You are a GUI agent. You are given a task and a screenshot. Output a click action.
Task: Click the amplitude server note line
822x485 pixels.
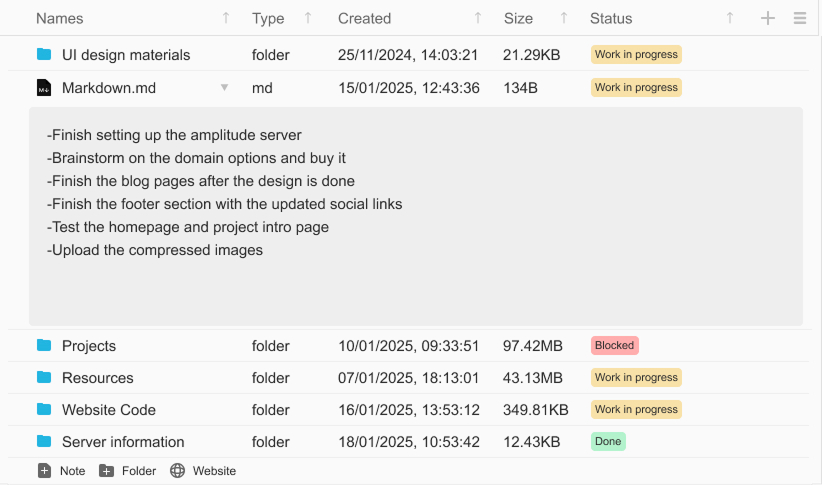pos(174,135)
